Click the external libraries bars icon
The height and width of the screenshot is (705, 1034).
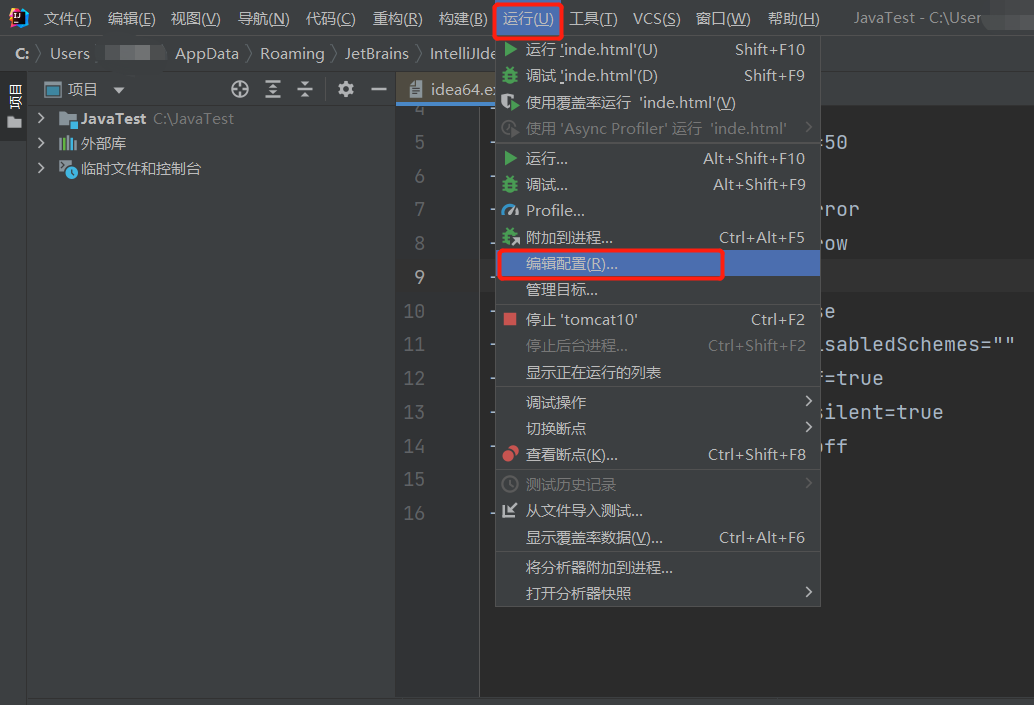click(x=68, y=143)
